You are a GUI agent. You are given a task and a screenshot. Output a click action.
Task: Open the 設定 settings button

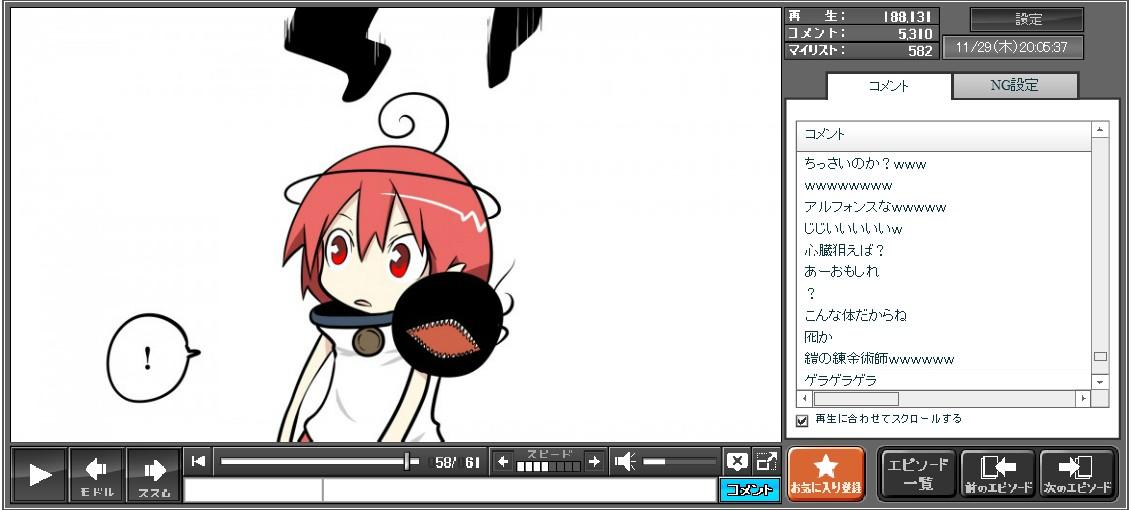[x=1027, y=19]
